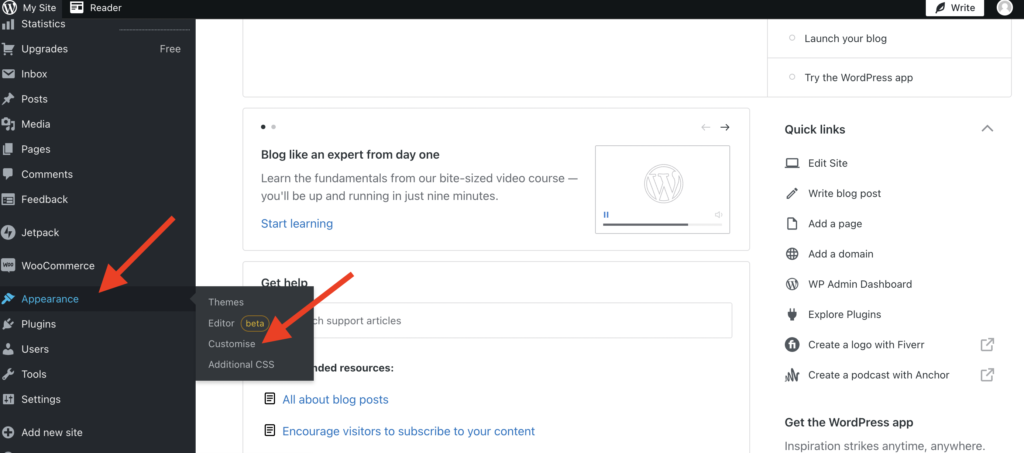Click Add new site in sidebar
The image size is (1024, 453).
(51, 432)
